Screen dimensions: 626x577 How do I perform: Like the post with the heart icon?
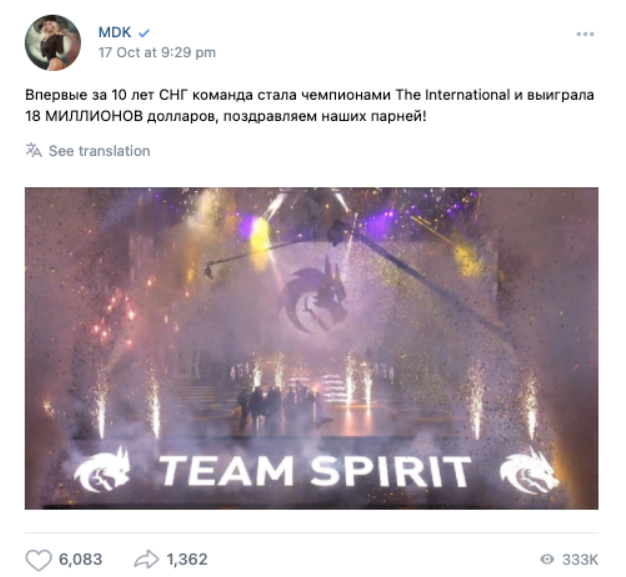(38, 559)
